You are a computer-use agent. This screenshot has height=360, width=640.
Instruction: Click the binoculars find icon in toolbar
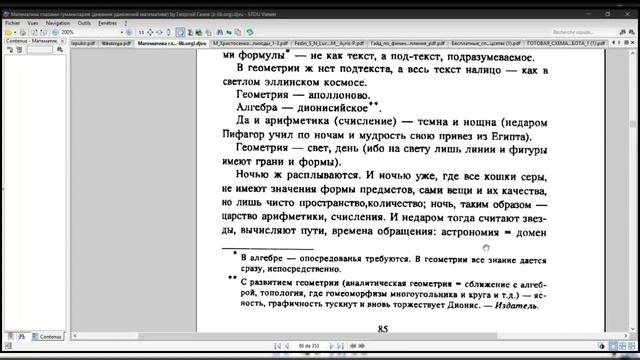(220, 32)
